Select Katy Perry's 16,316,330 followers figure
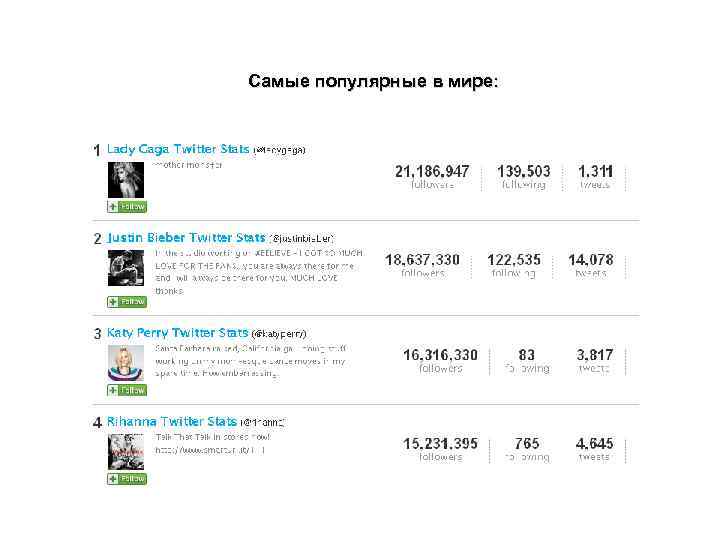Viewport: 720px width, 540px height. pos(440,355)
